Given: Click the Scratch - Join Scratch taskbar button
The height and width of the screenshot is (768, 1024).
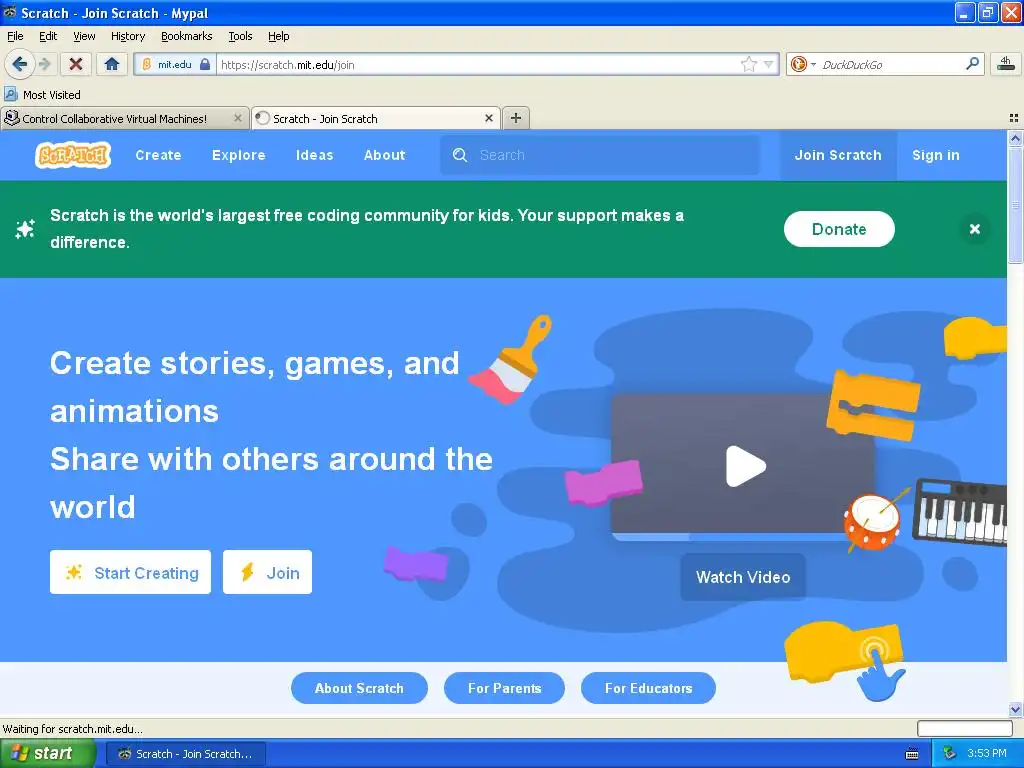Looking at the screenshot, I should pyautogui.click(x=186, y=754).
